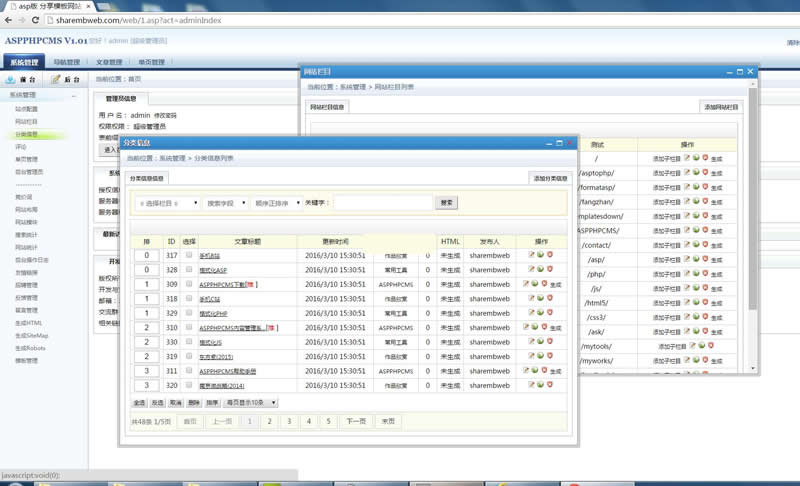Click the edit icon in the /asp/ column row
Viewport: 800px width, 486px height.
point(687,259)
